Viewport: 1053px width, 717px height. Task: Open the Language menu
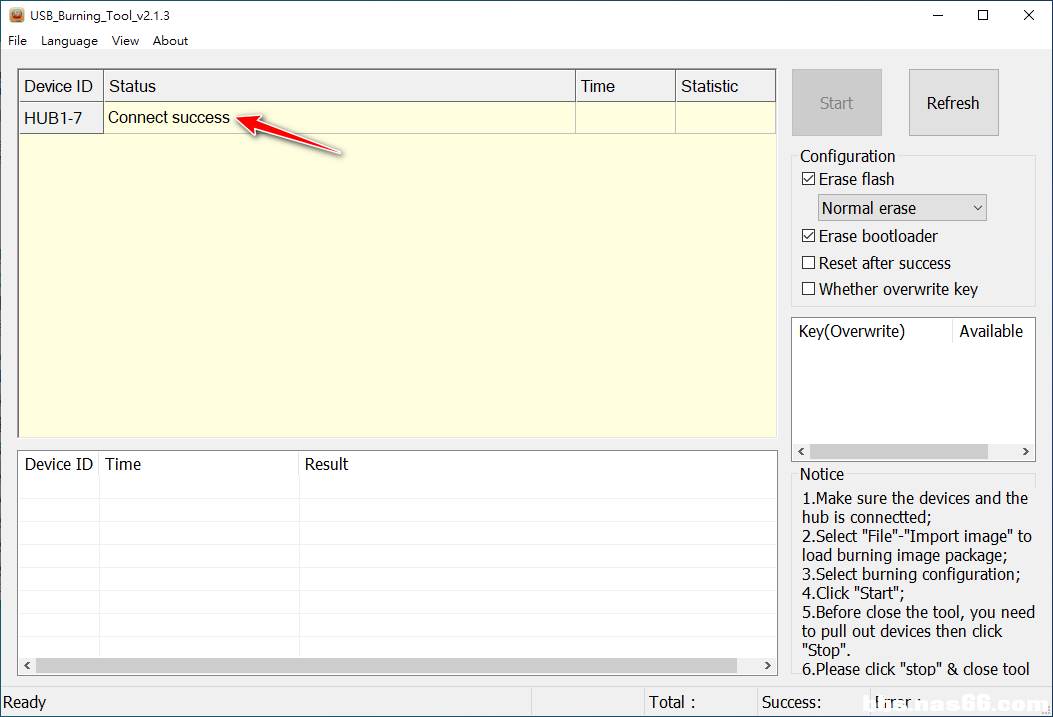[69, 41]
